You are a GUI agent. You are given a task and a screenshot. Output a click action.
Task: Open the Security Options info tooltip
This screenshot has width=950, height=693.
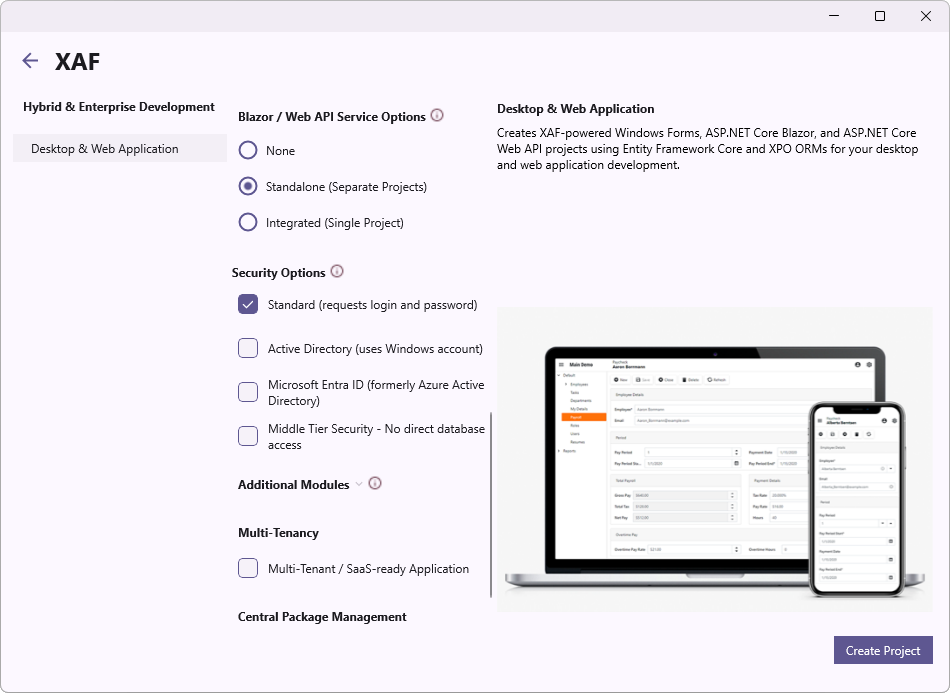point(337,271)
